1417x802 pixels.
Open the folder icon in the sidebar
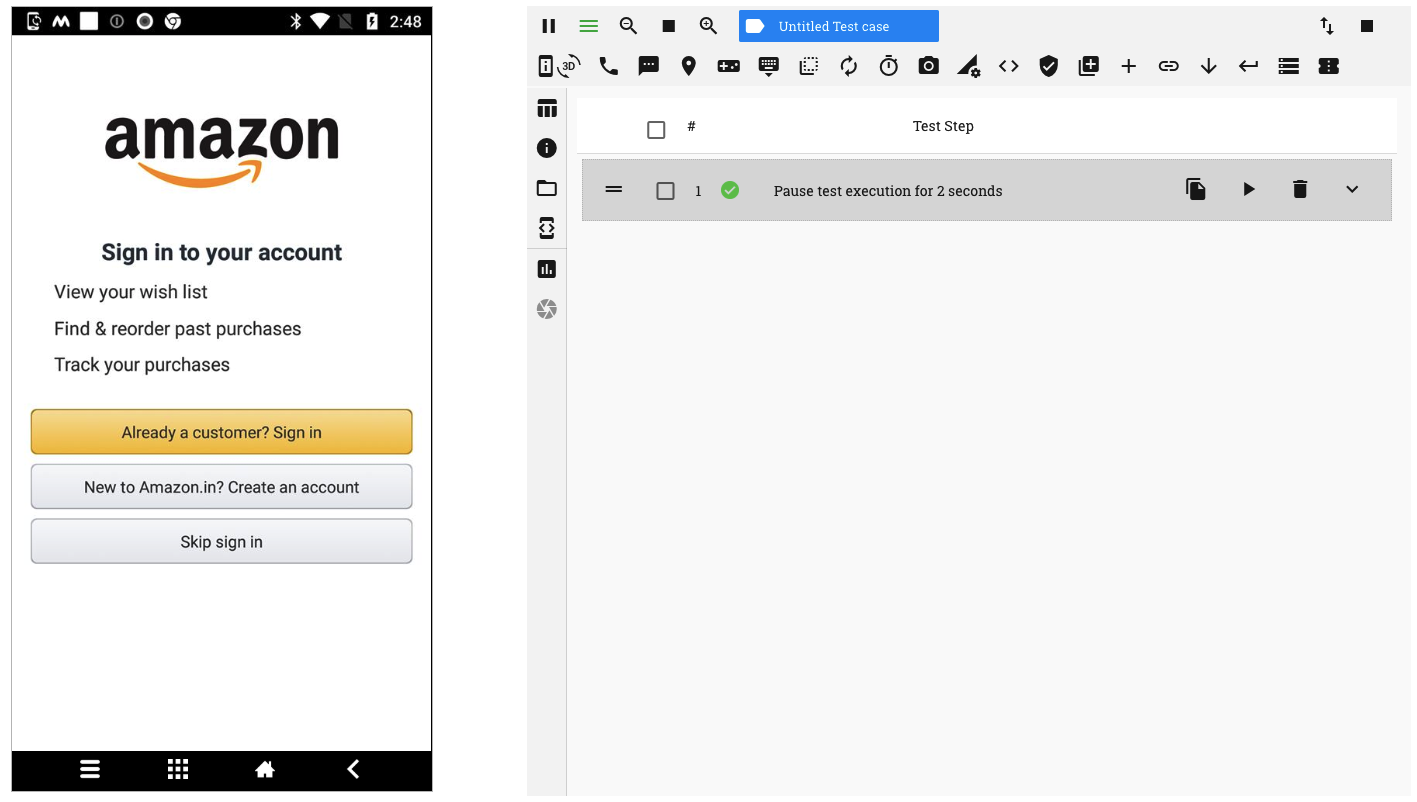point(547,188)
